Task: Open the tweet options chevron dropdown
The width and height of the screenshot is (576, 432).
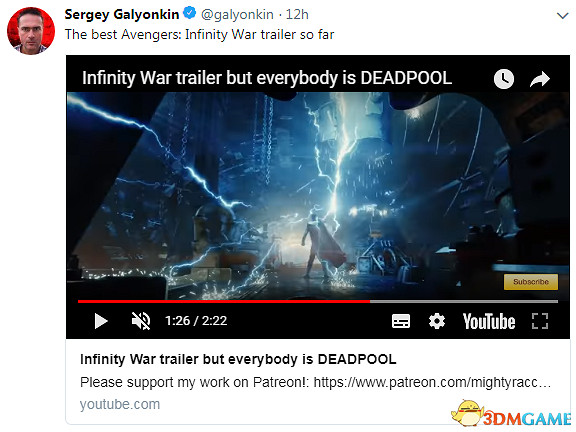Action: [x=562, y=16]
